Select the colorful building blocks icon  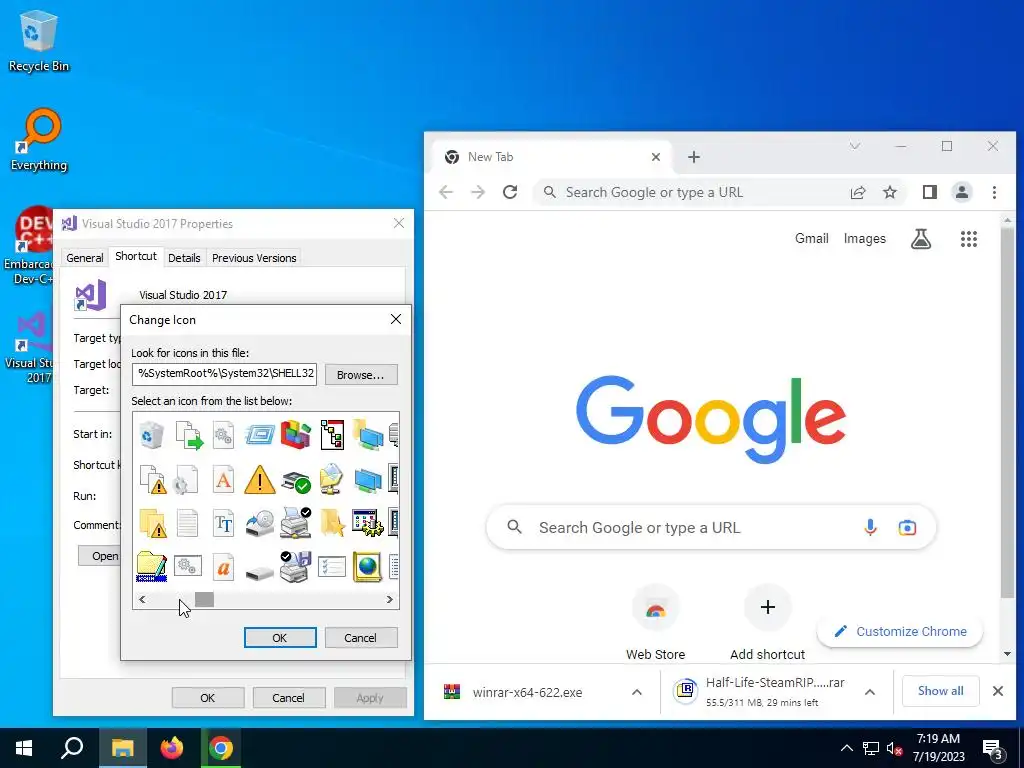296,435
